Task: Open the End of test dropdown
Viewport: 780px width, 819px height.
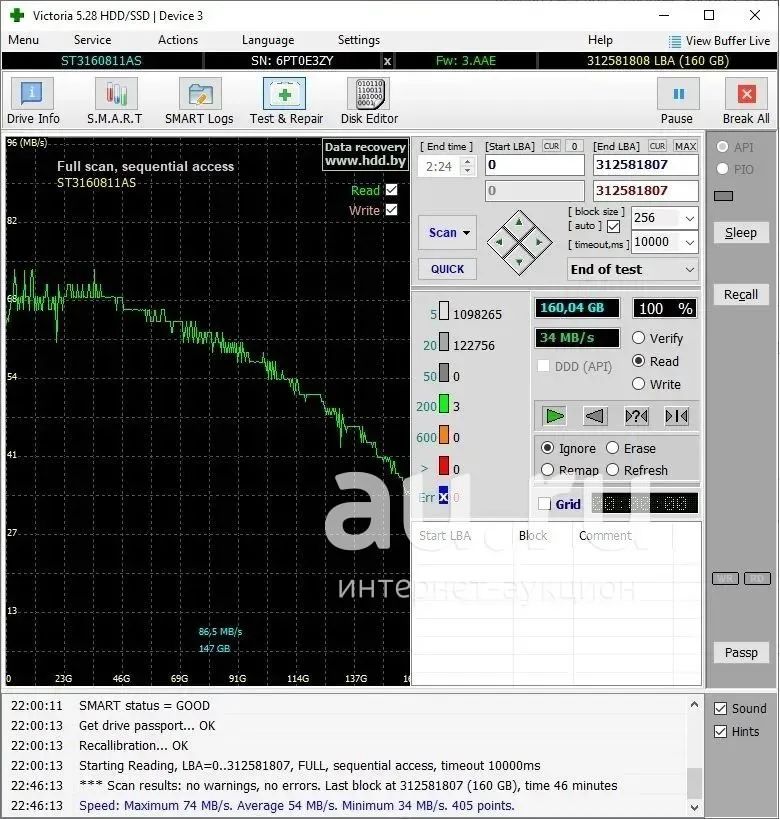Action: click(x=689, y=270)
